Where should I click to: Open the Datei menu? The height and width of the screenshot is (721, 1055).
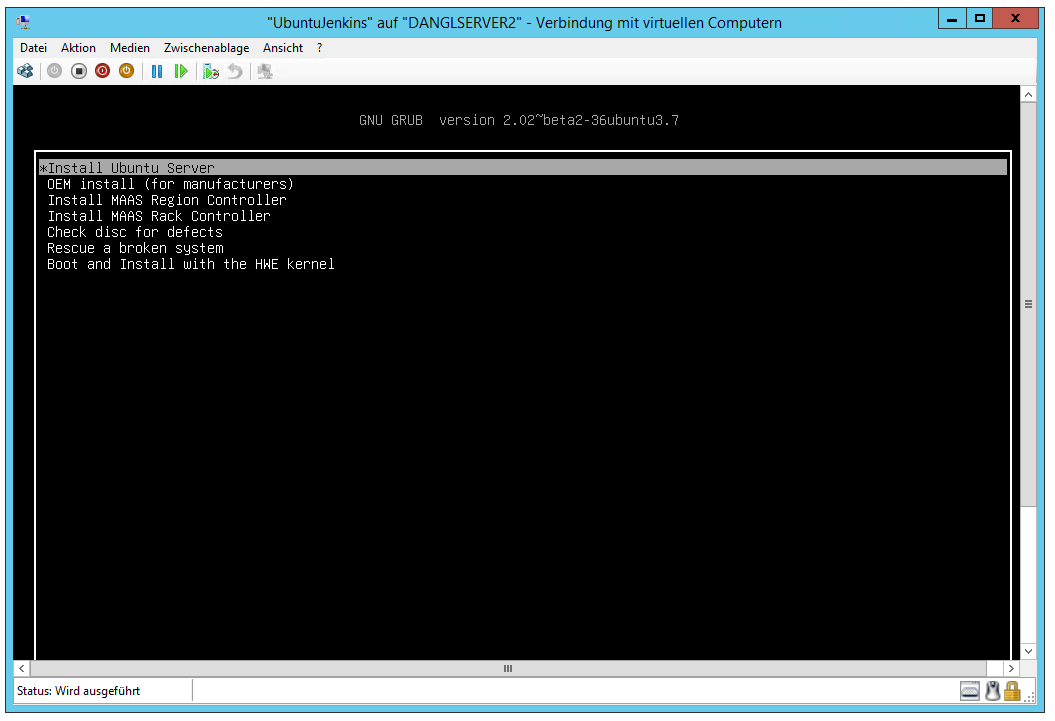click(34, 48)
